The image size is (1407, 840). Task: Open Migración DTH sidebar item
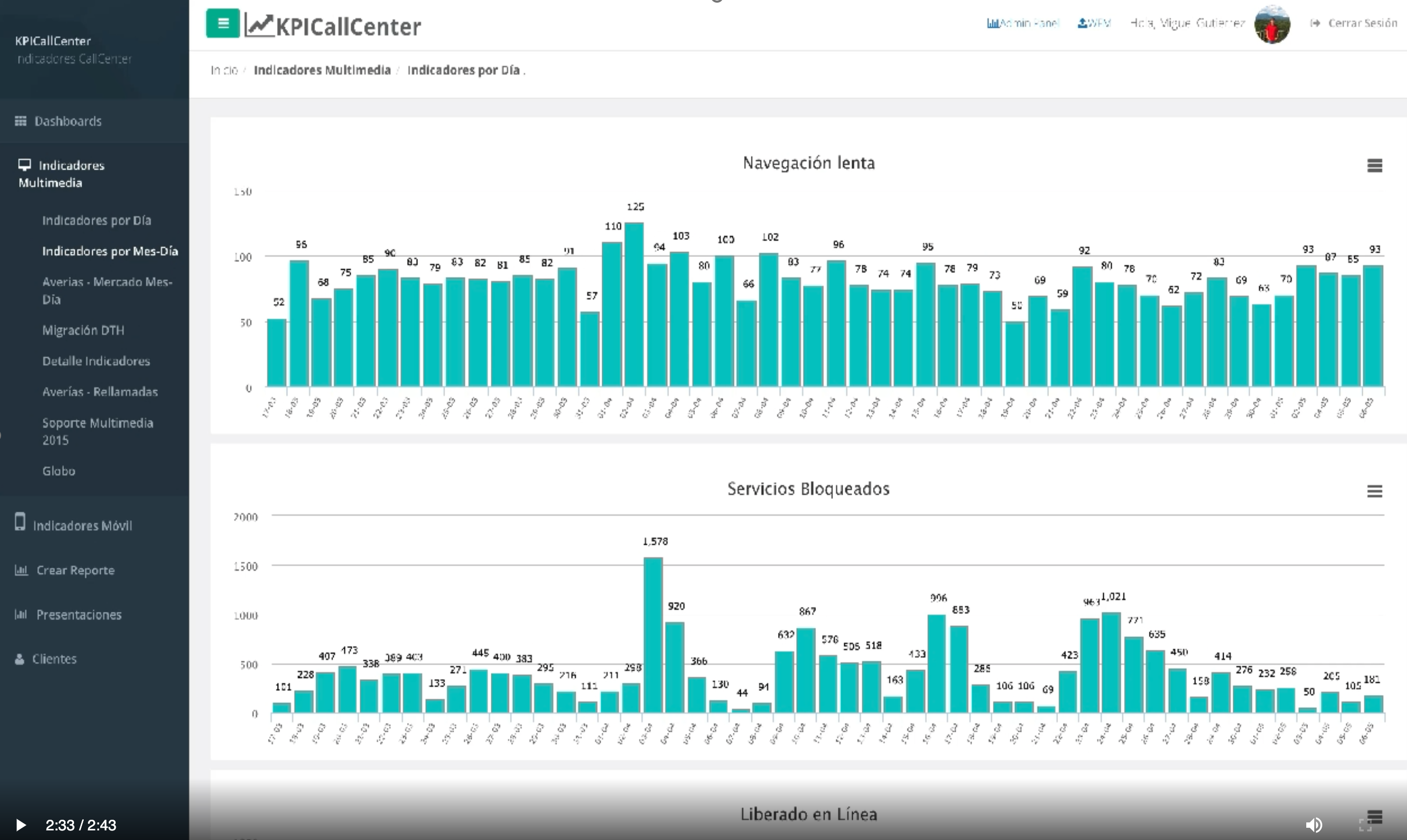83,330
